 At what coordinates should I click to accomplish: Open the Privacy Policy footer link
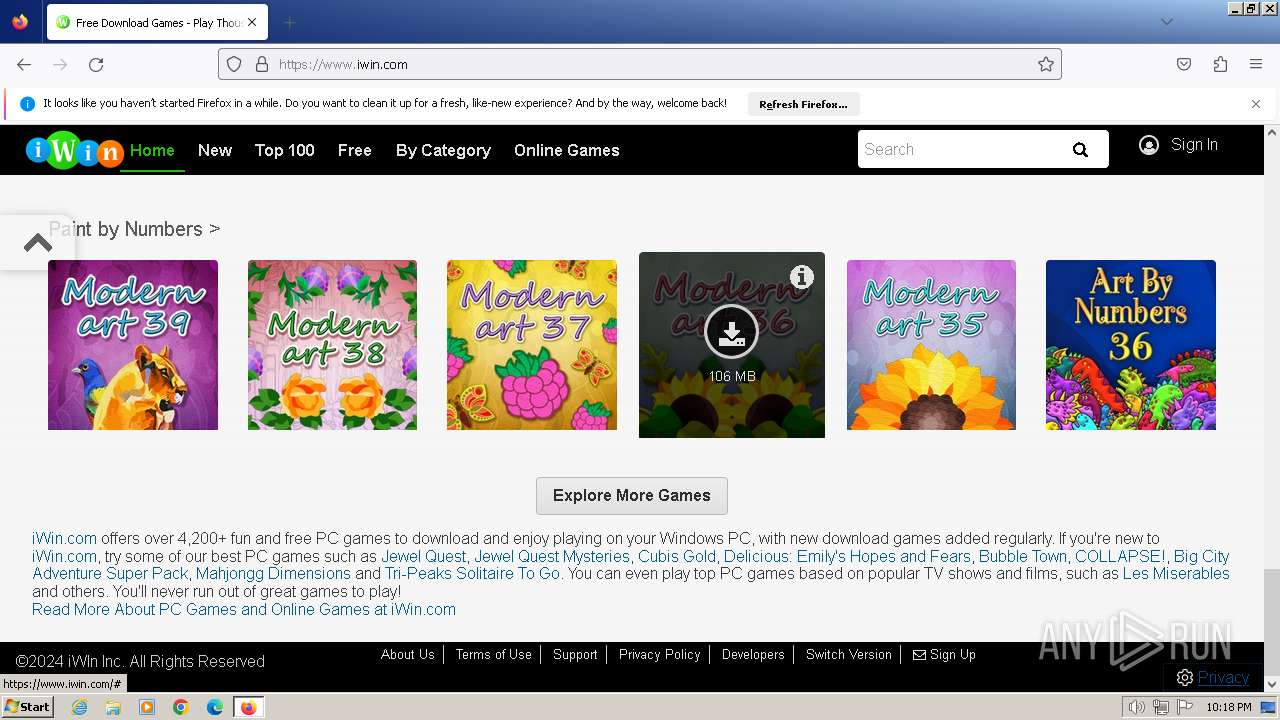click(660, 654)
